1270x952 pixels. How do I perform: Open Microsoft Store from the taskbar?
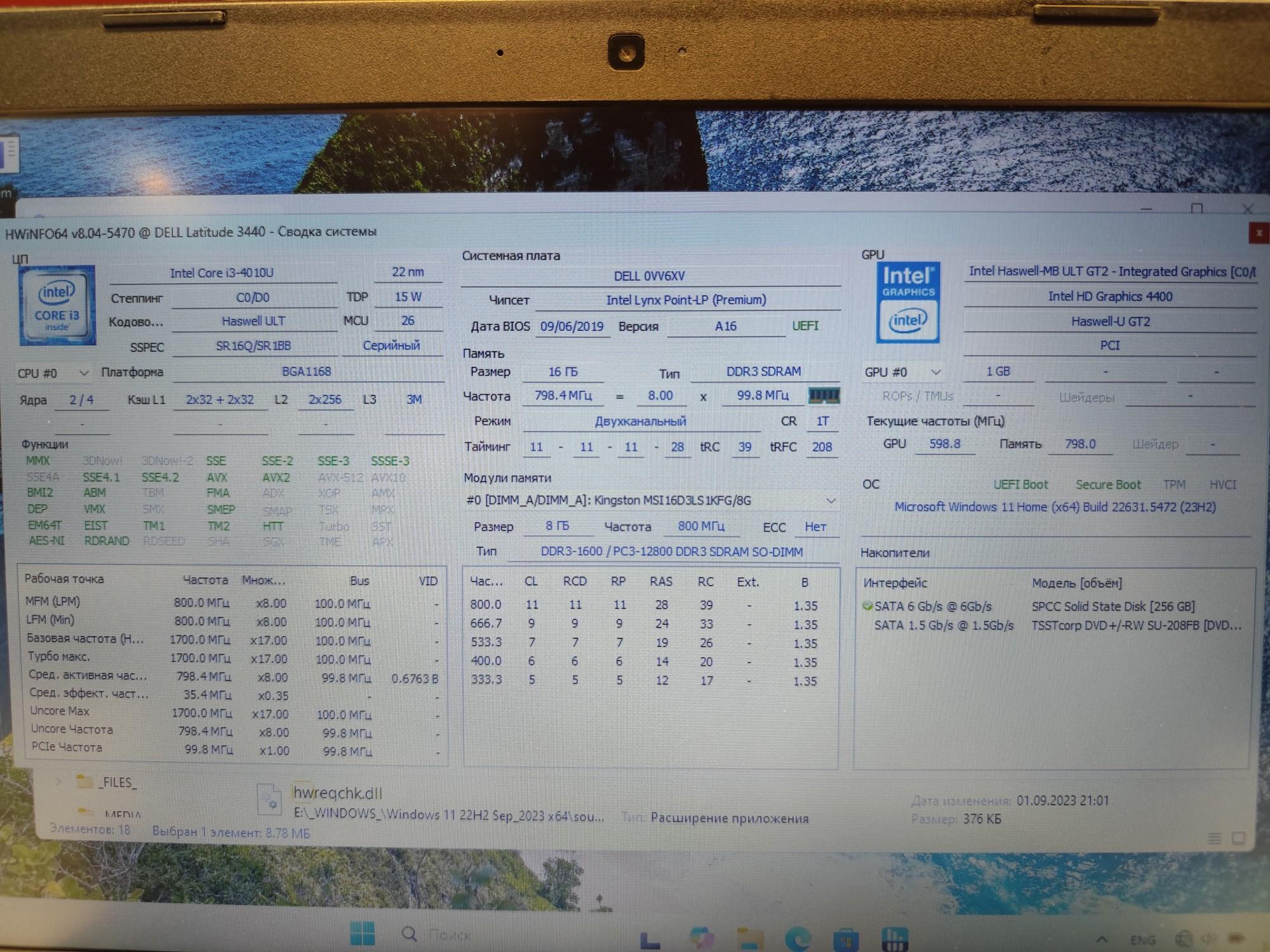(846, 939)
